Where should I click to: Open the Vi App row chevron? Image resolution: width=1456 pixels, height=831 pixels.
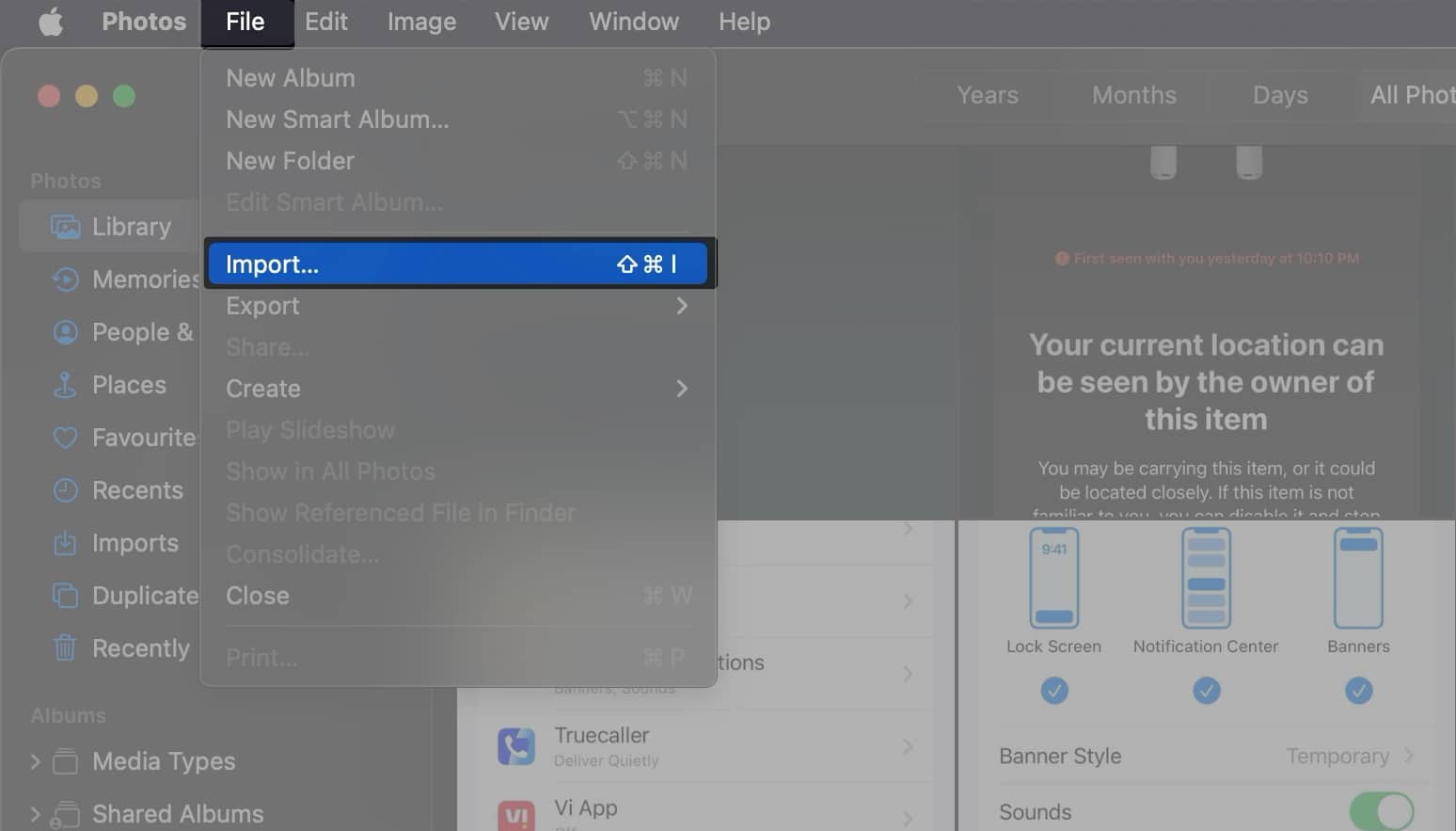click(908, 818)
